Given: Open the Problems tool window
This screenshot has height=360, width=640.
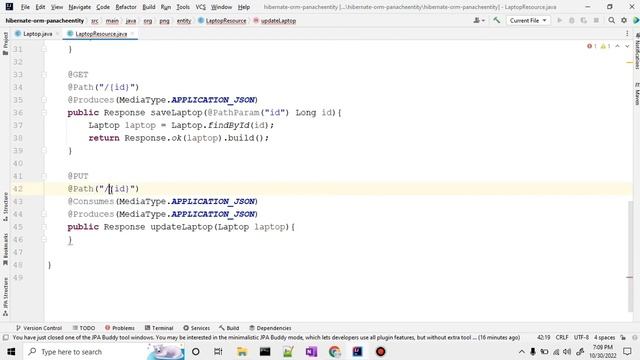Looking at the screenshot, I should [x=120, y=328].
